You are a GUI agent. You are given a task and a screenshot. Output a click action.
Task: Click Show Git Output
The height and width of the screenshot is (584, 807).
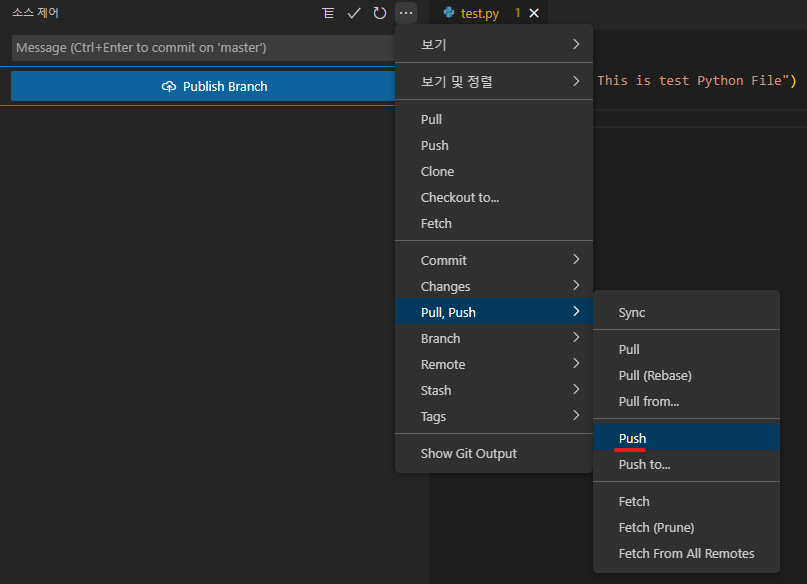[x=494, y=453]
